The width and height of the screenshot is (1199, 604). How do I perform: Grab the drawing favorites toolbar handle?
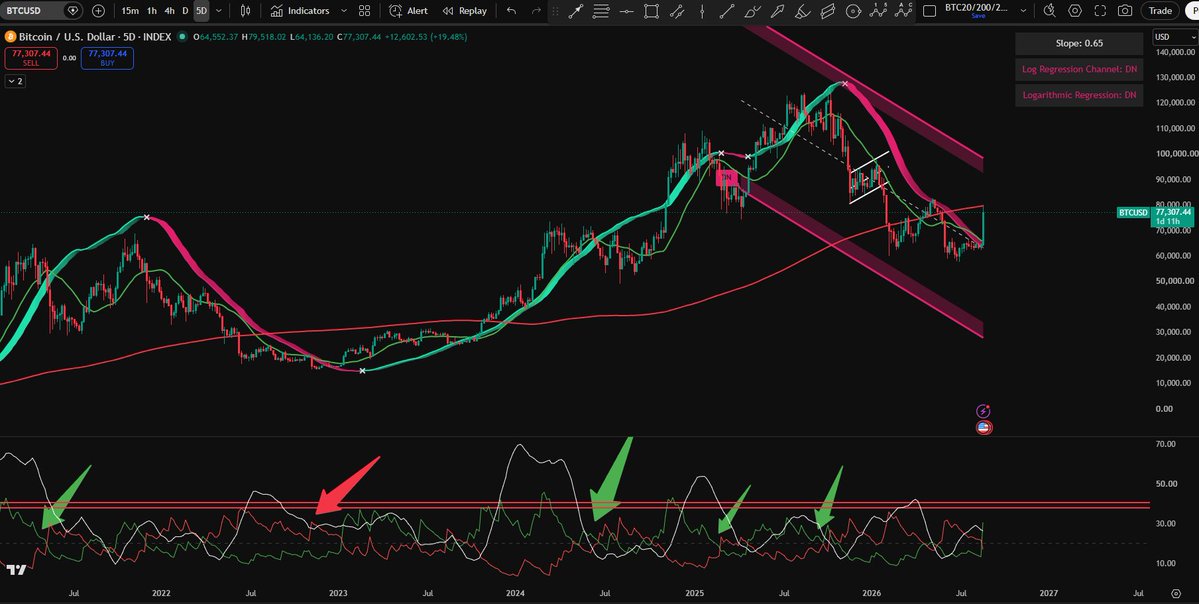[555, 11]
